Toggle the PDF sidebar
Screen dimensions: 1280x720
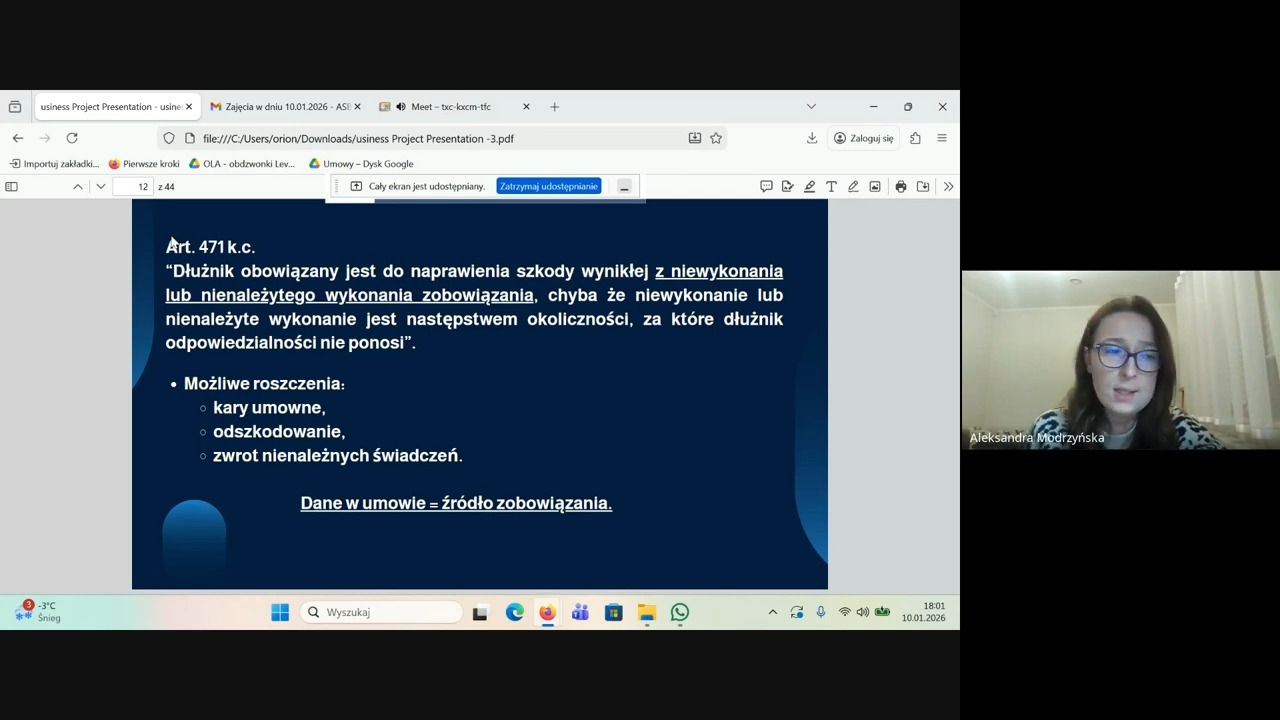click(12, 187)
